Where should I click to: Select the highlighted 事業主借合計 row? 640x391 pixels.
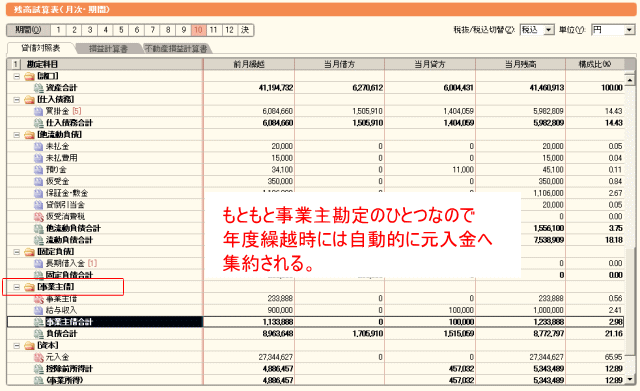click(316, 322)
